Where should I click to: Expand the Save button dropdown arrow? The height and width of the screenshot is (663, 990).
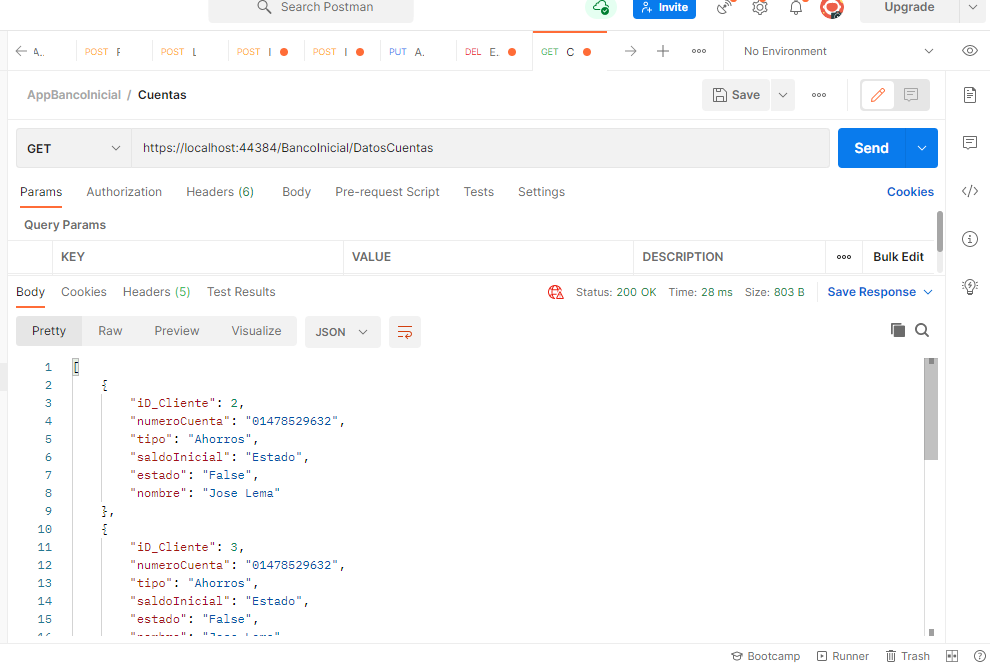point(783,95)
